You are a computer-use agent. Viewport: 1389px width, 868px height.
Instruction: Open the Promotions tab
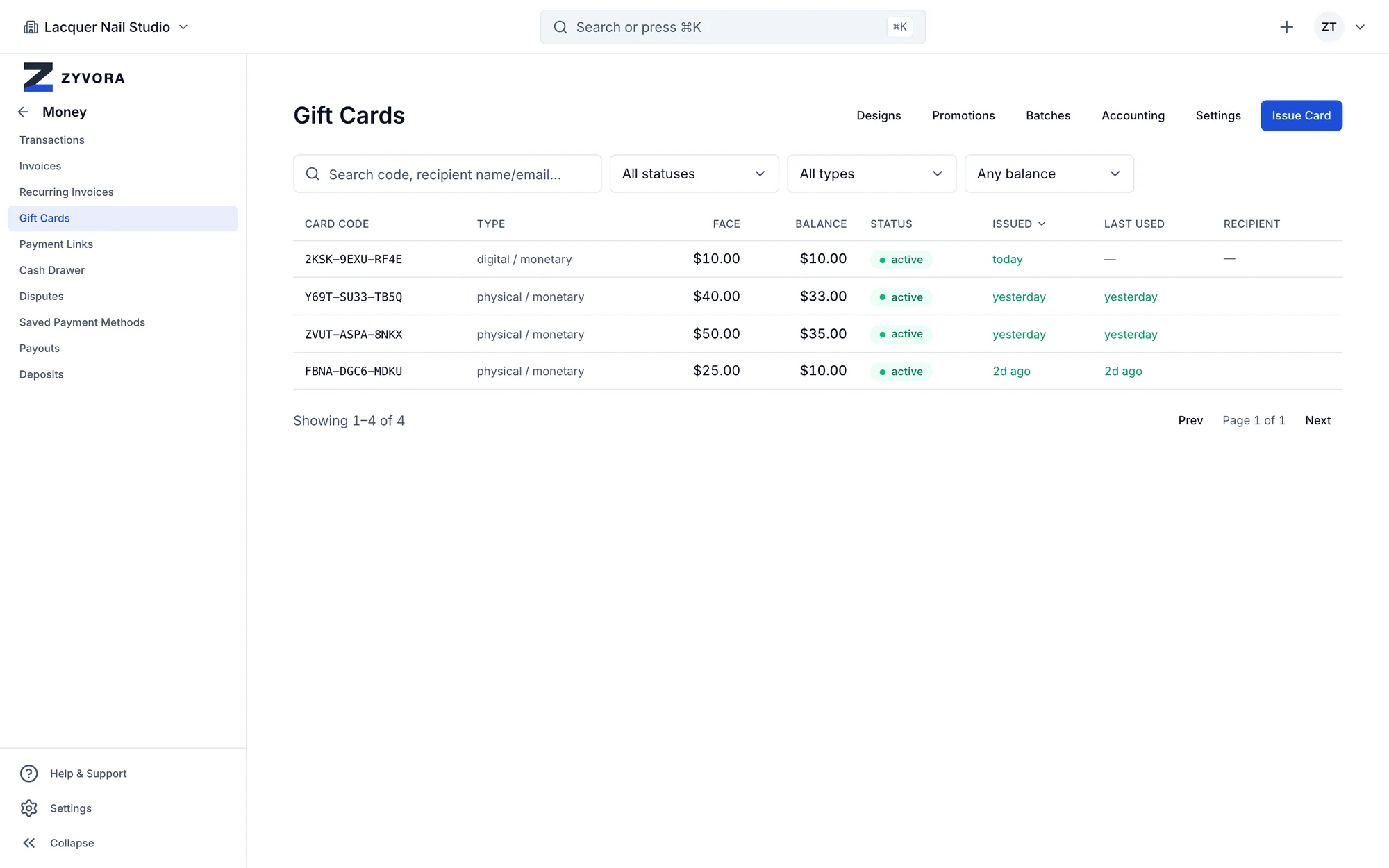(963, 115)
